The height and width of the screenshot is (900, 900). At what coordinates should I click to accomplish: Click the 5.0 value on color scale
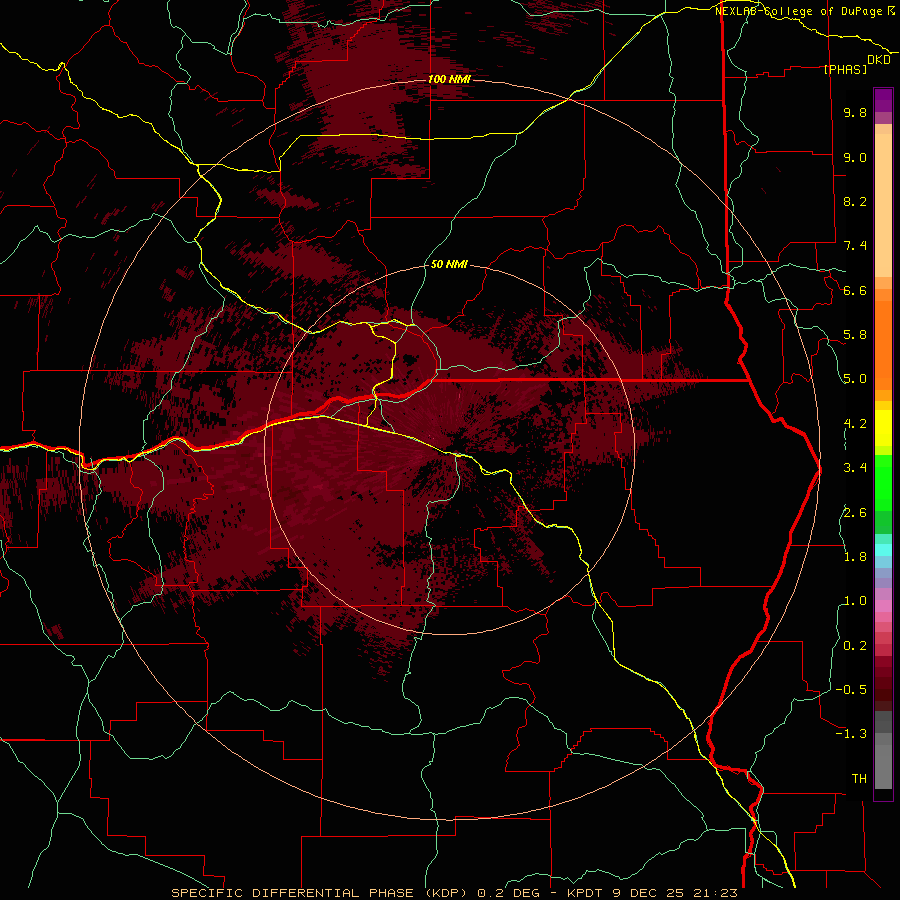[855, 379]
